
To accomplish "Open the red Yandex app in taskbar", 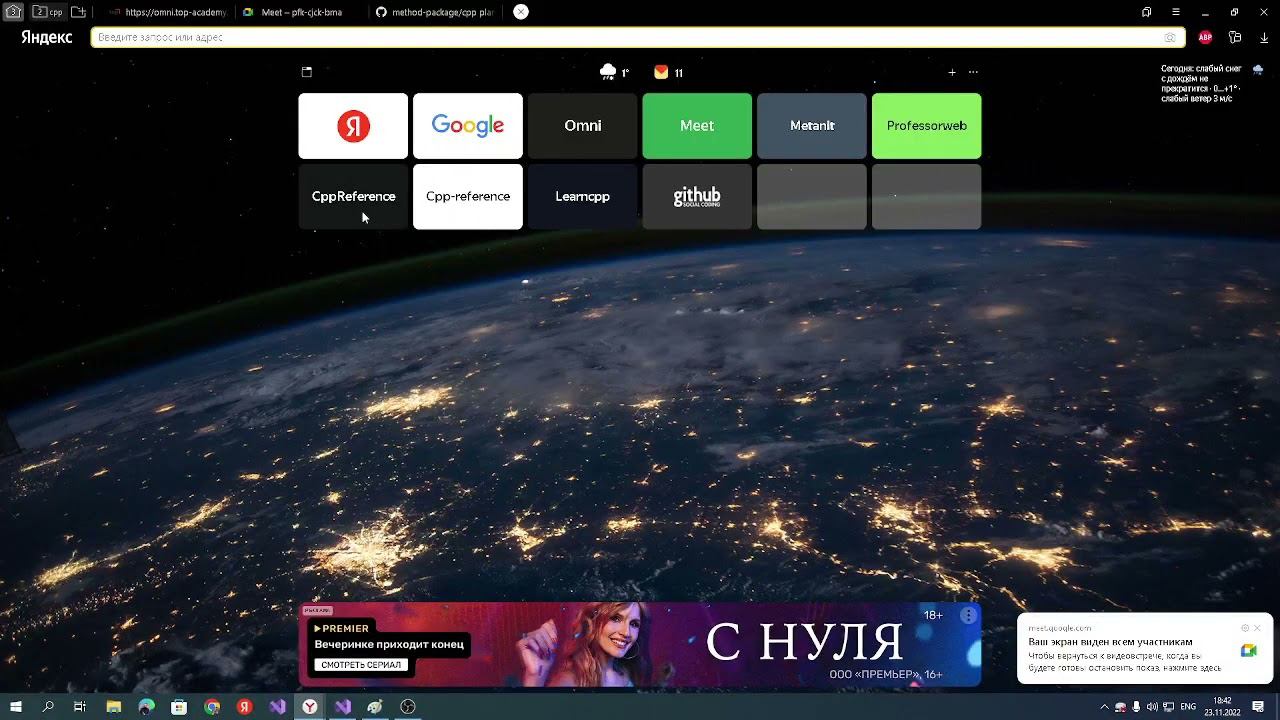I will tap(245, 707).
